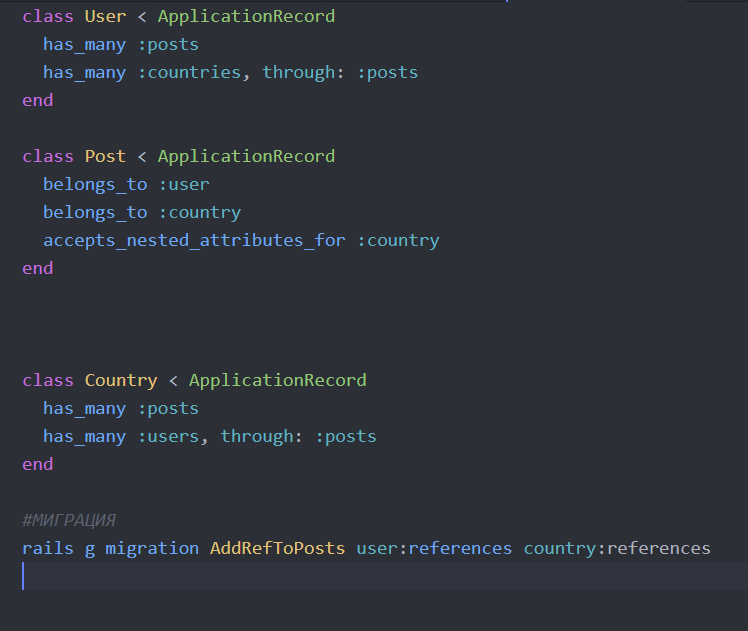This screenshot has height=631, width=748.
Task: Click the AddRefToPosts migration name
Action: pos(278,548)
